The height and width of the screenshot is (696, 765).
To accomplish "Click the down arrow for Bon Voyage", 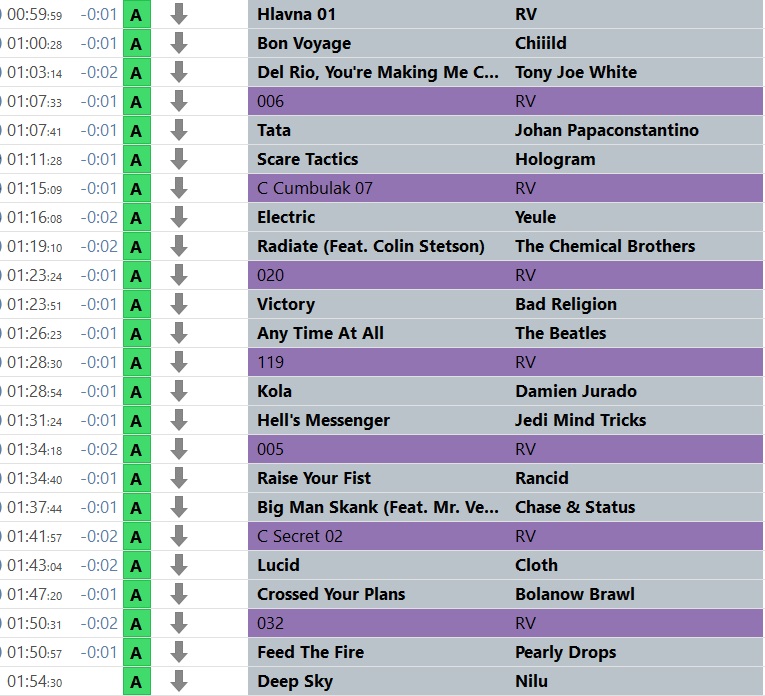I will tap(179, 43).
